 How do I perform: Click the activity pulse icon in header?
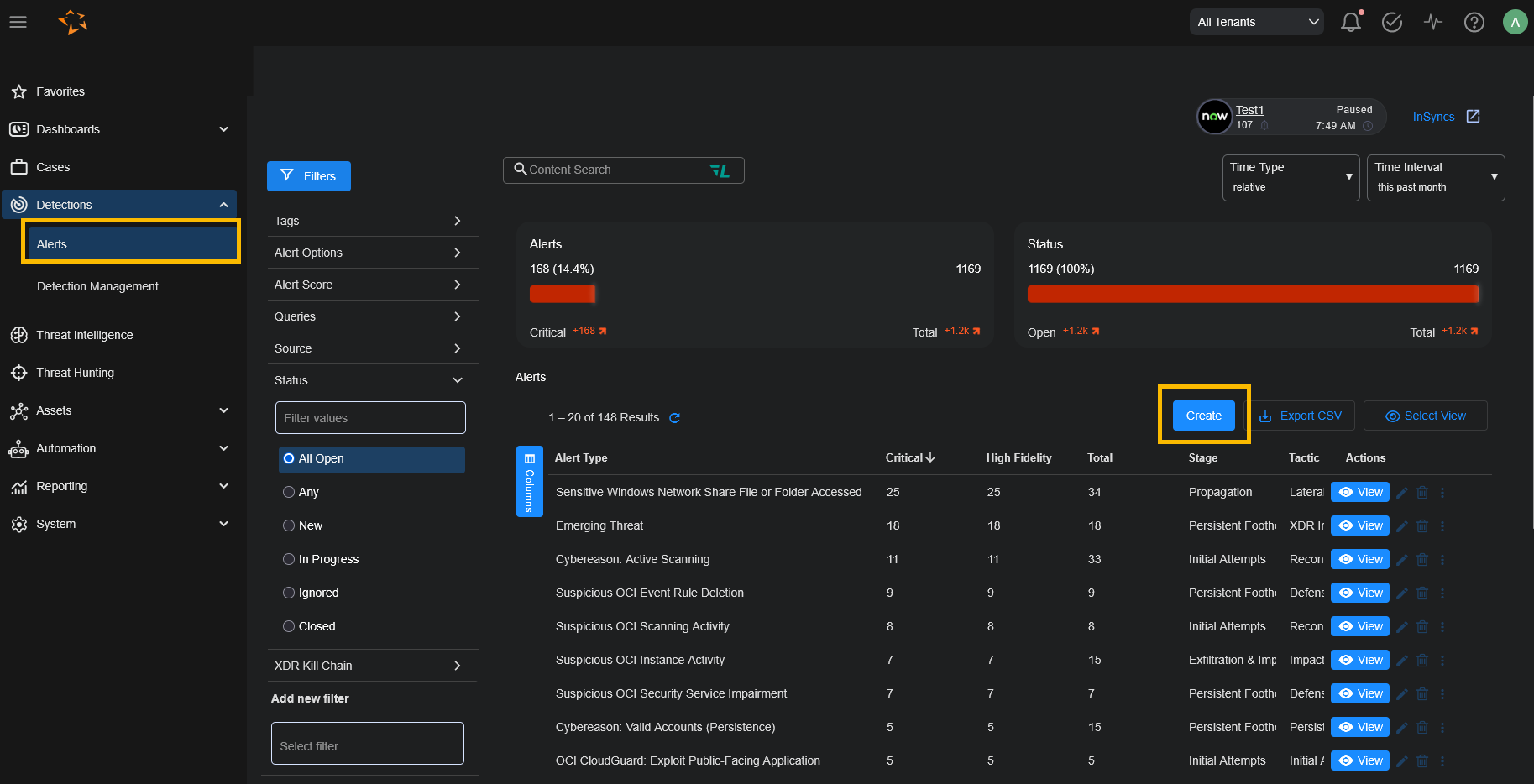coord(1433,23)
